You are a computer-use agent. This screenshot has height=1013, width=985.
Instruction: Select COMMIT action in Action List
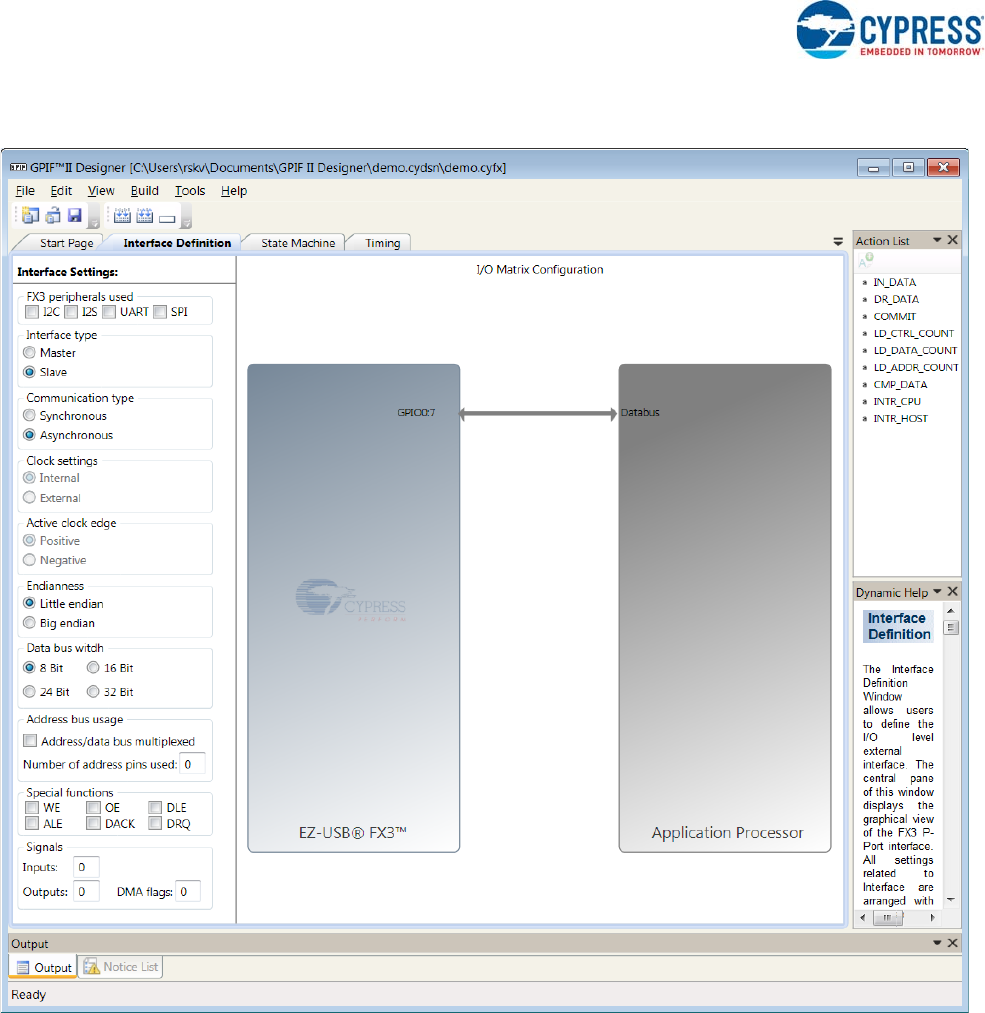pyautogui.click(x=895, y=317)
